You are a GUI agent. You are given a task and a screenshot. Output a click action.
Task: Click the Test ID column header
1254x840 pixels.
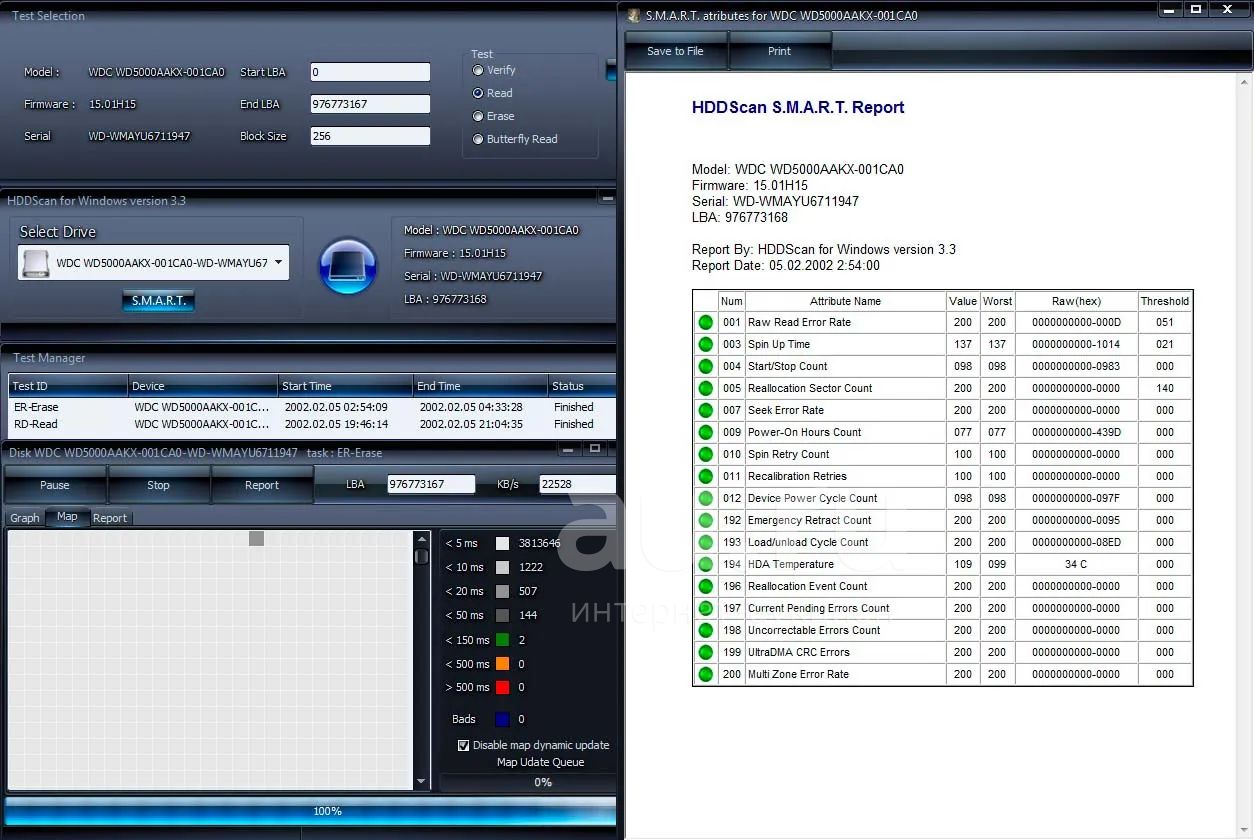(x=68, y=386)
